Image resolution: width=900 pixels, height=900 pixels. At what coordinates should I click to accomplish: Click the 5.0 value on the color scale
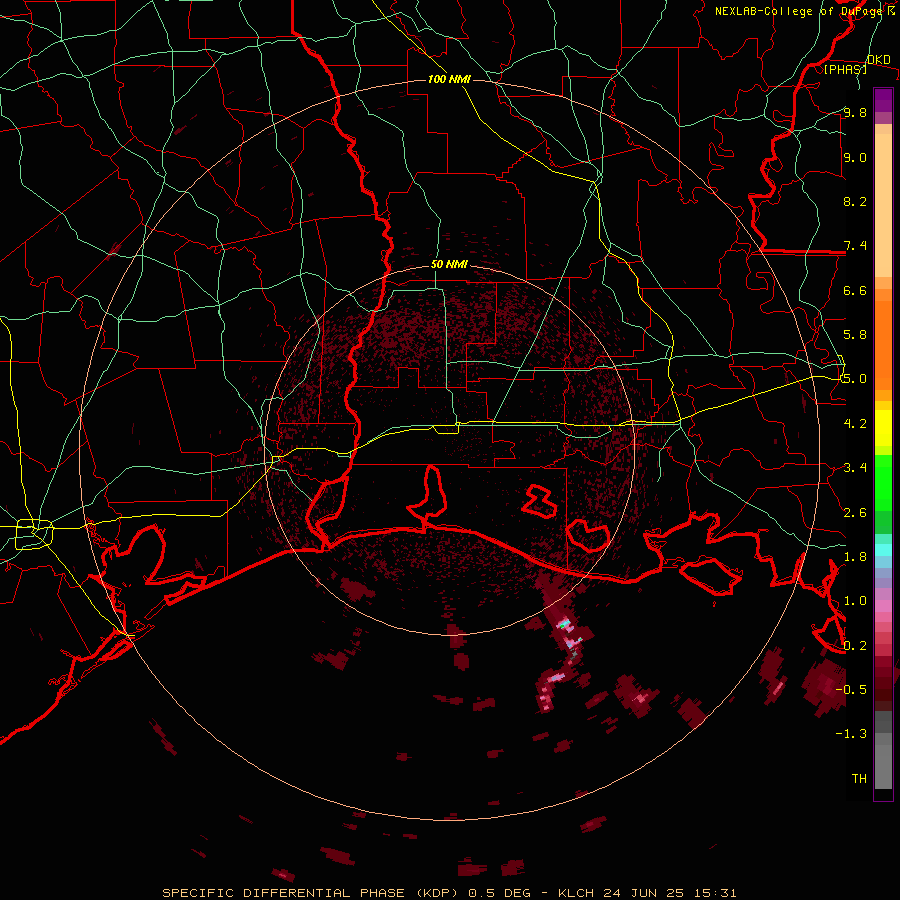coord(855,379)
